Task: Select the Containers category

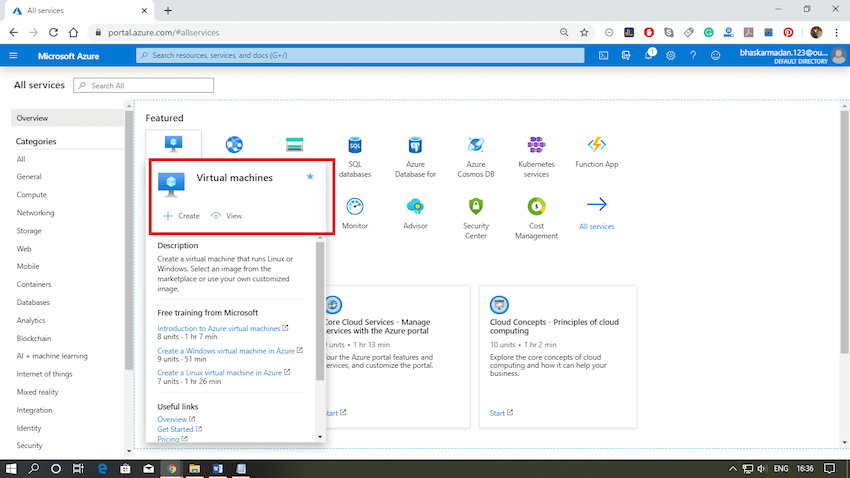Action: coord(34,284)
